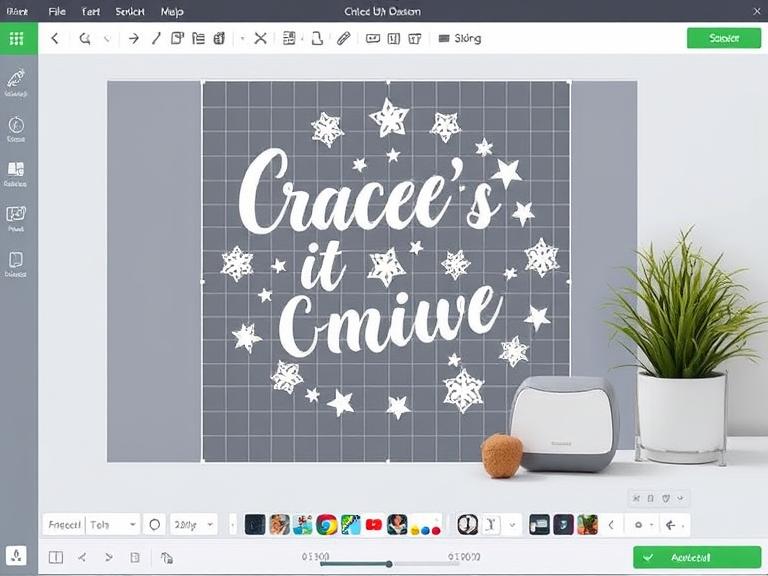The image size is (768, 576).
Task: Click the T-shaped text box icon before 'Slong'
Action: (415, 38)
